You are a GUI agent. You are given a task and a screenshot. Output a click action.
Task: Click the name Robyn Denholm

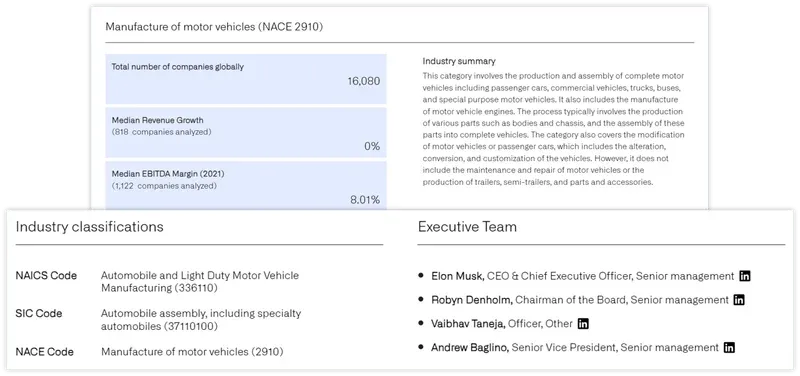point(471,300)
